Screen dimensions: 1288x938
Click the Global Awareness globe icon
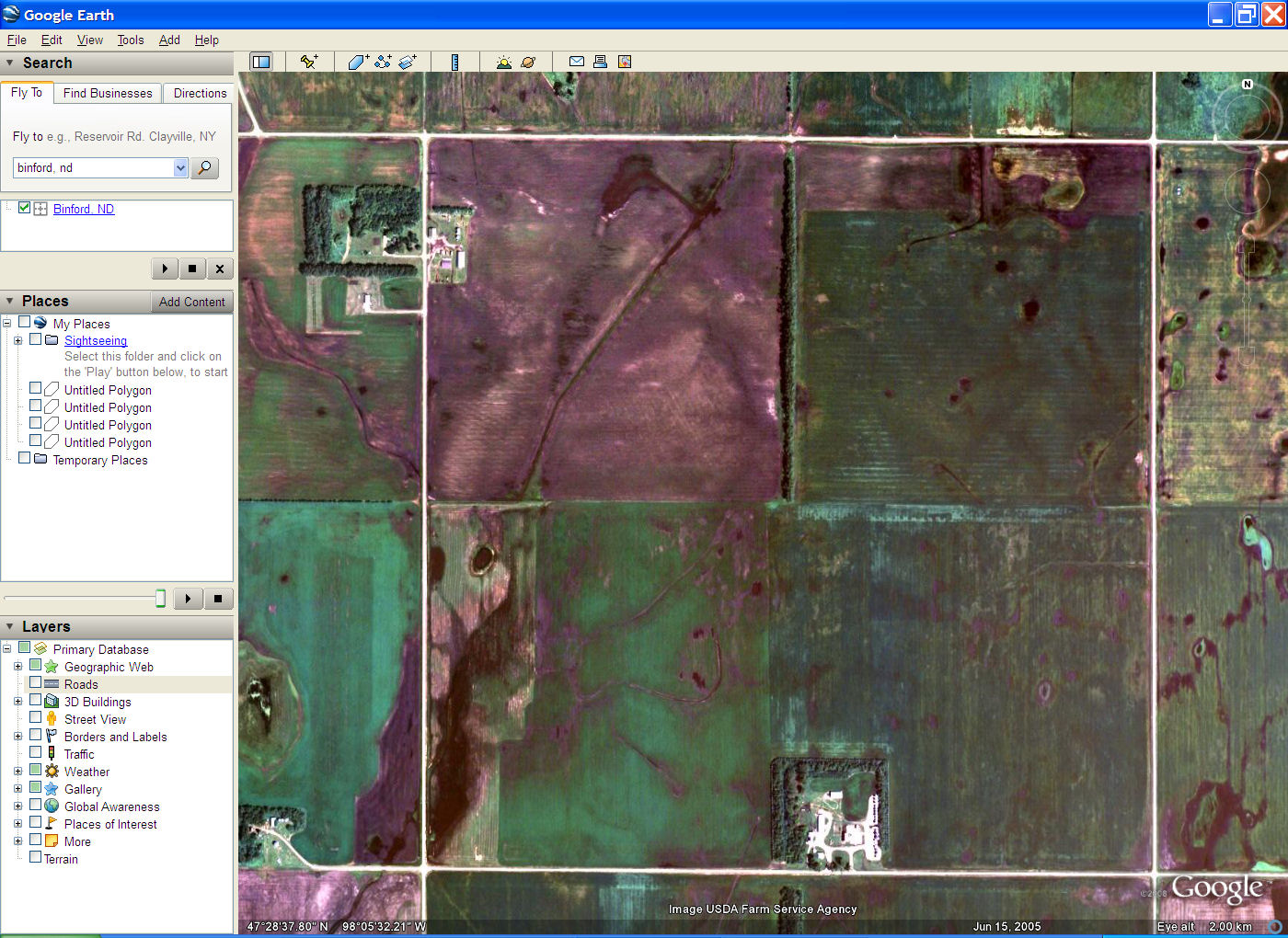tap(52, 806)
